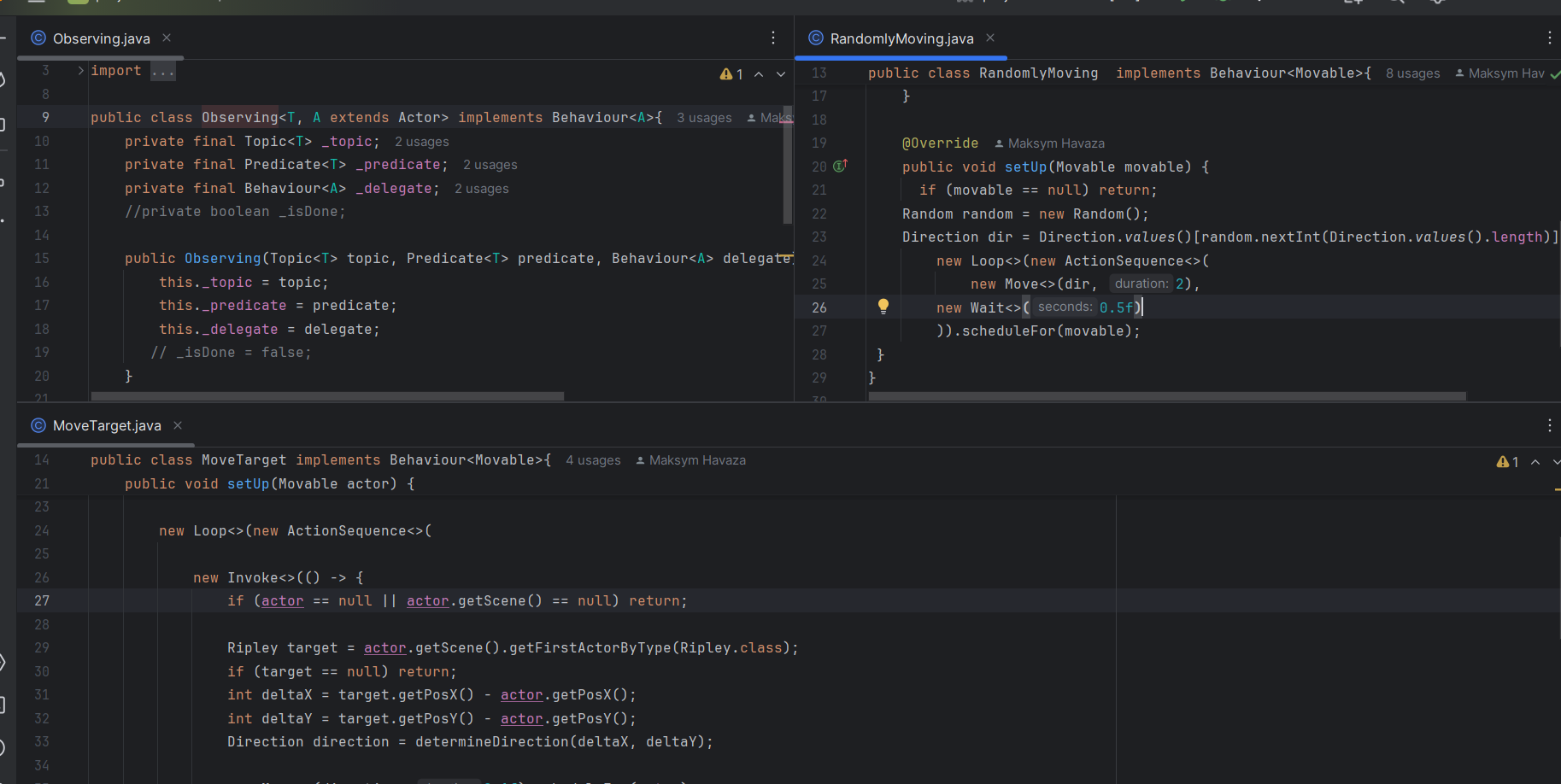Click '0.5f' value in Wait call
This screenshot has height=784, width=1561.
1116,307
